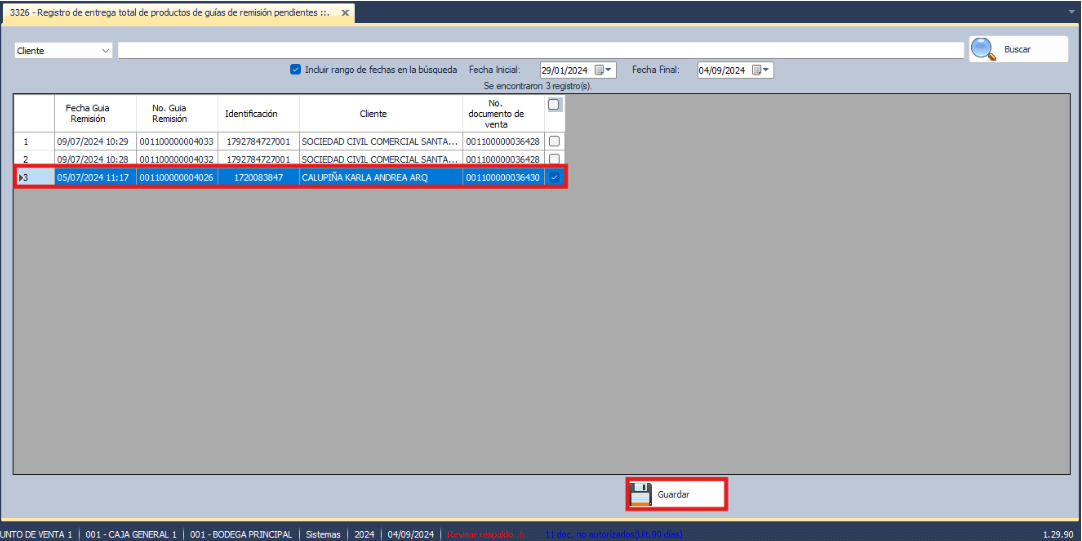Viewport: 1082px width, 541px height.
Task: Close the 3326 Registro de entrega tab
Action: pyautogui.click(x=346, y=13)
